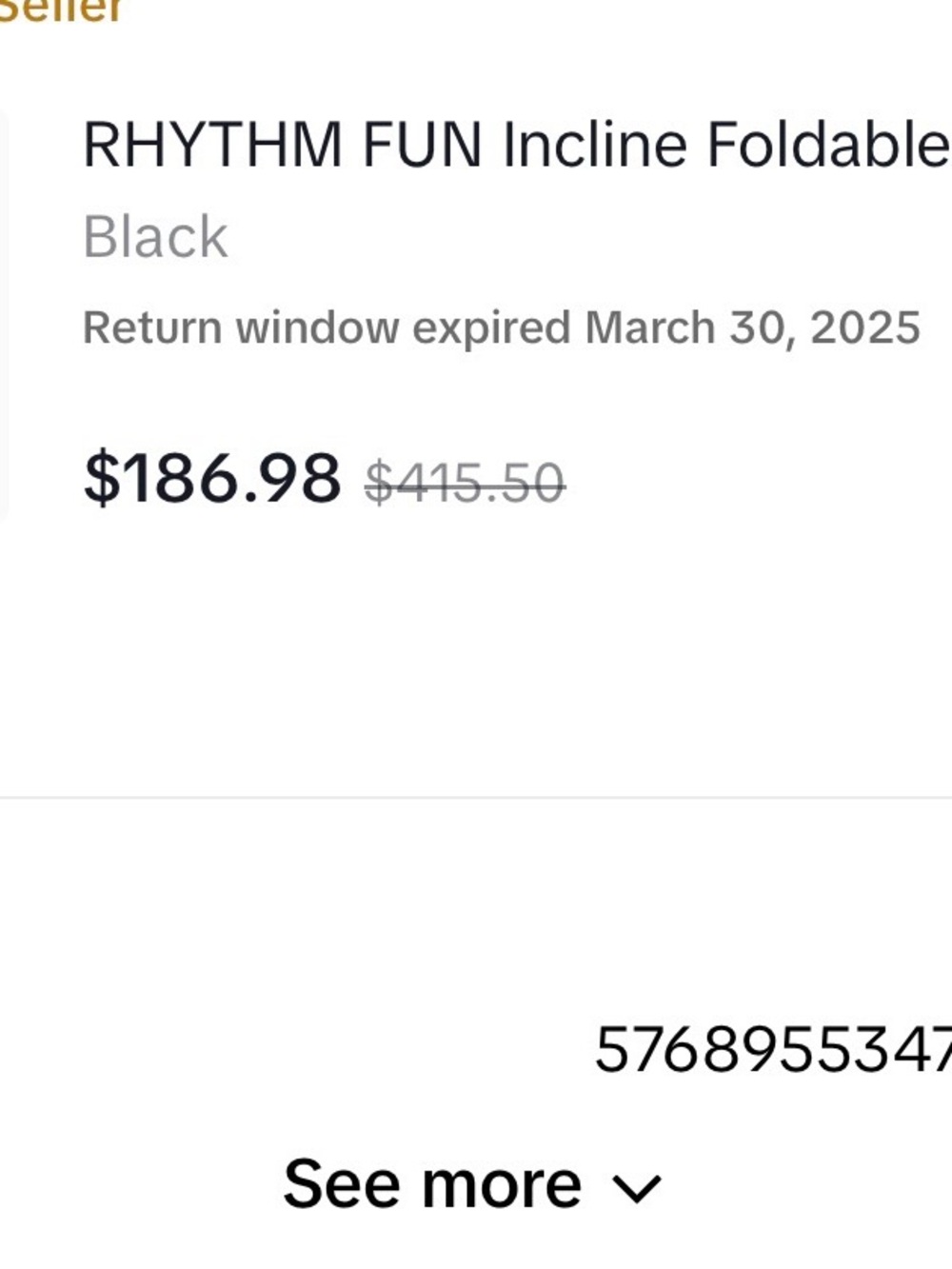This screenshot has width=952, height=1269.
Task: Tap the gold Seller label at top
Action: coord(61,10)
